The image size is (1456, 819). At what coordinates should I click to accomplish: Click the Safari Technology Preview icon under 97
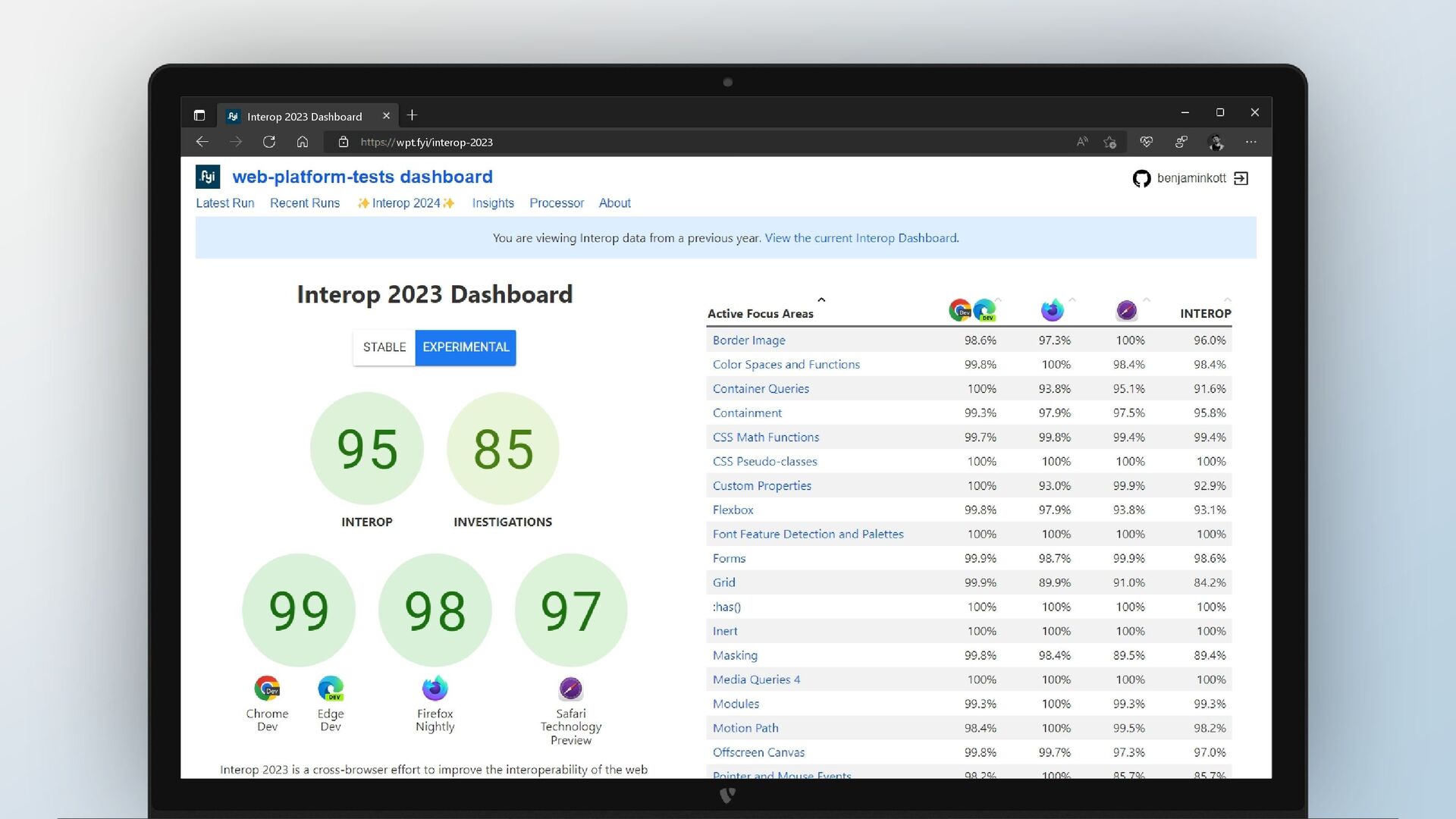pos(571,689)
